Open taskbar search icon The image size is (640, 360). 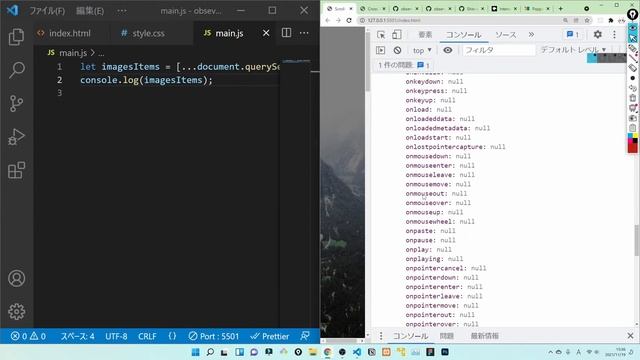[210, 352]
